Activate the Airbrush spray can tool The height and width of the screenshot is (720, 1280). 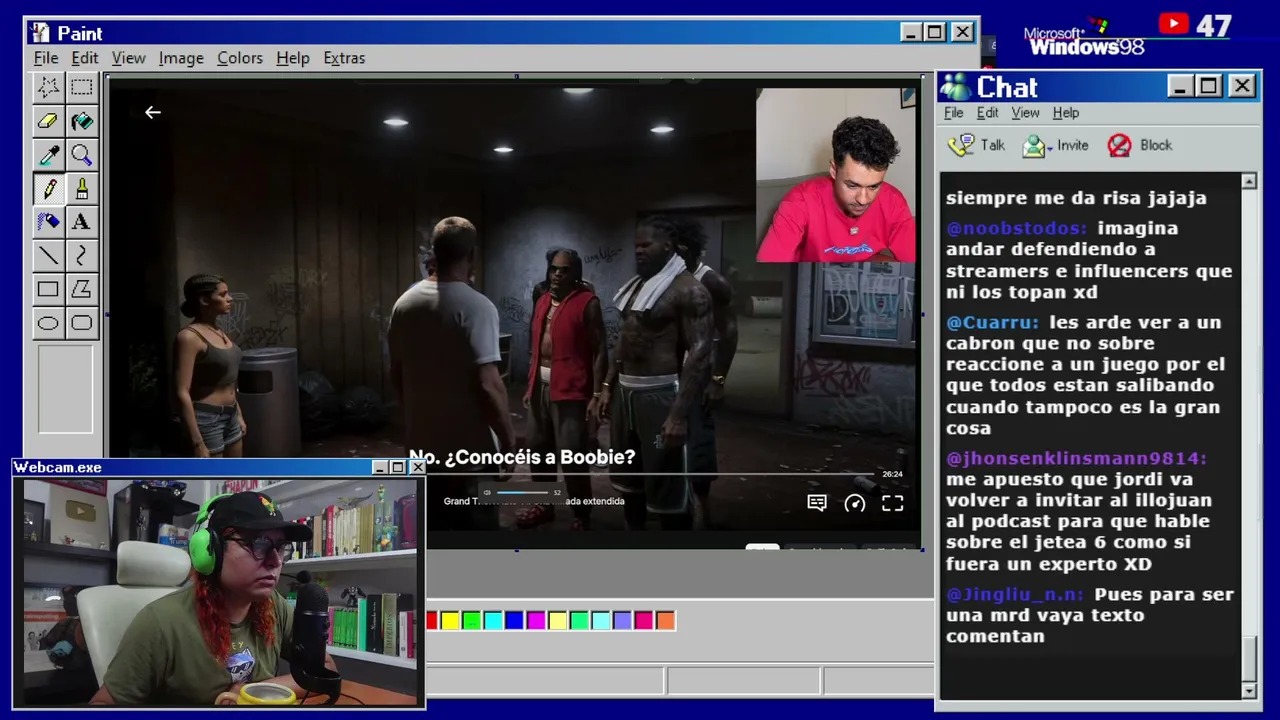(48, 222)
